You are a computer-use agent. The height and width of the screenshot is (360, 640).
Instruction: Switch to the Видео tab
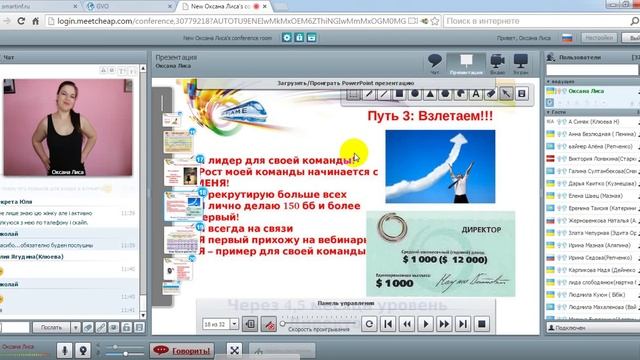click(x=497, y=64)
